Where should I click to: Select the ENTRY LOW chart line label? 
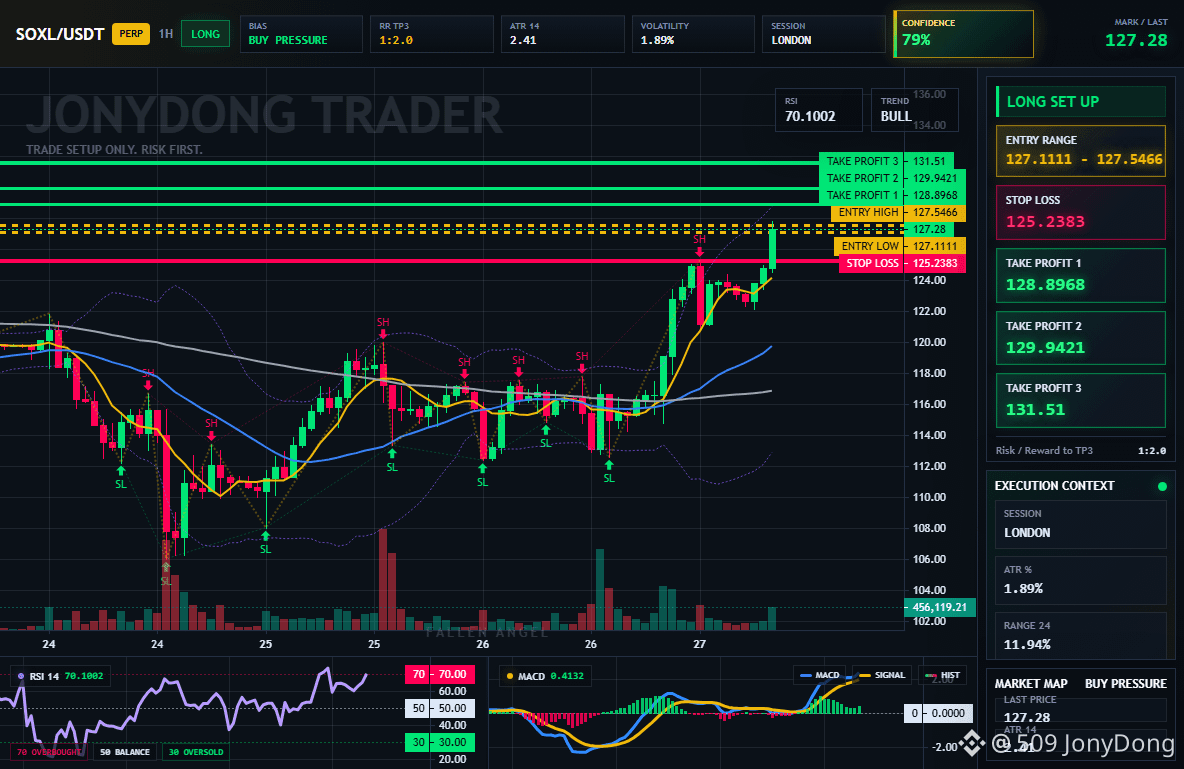click(868, 246)
